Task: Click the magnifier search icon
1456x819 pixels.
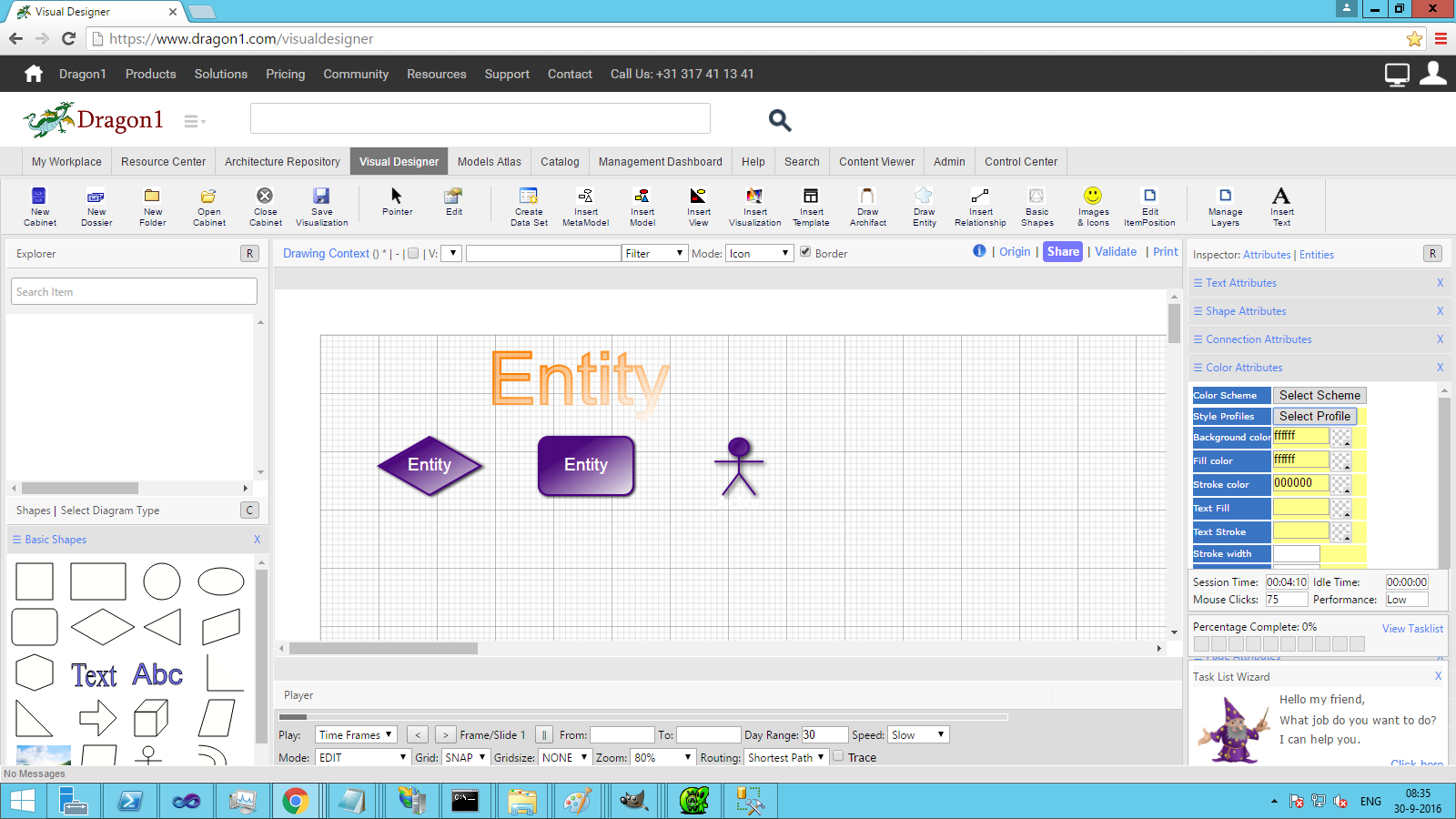Action: [x=780, y=120]
